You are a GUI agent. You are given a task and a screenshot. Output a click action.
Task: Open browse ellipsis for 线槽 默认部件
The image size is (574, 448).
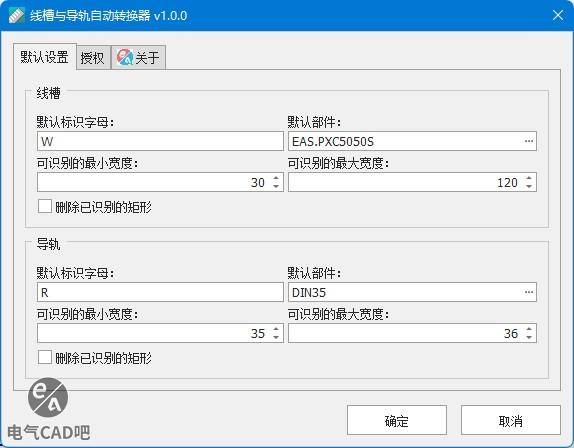point(529,141)
